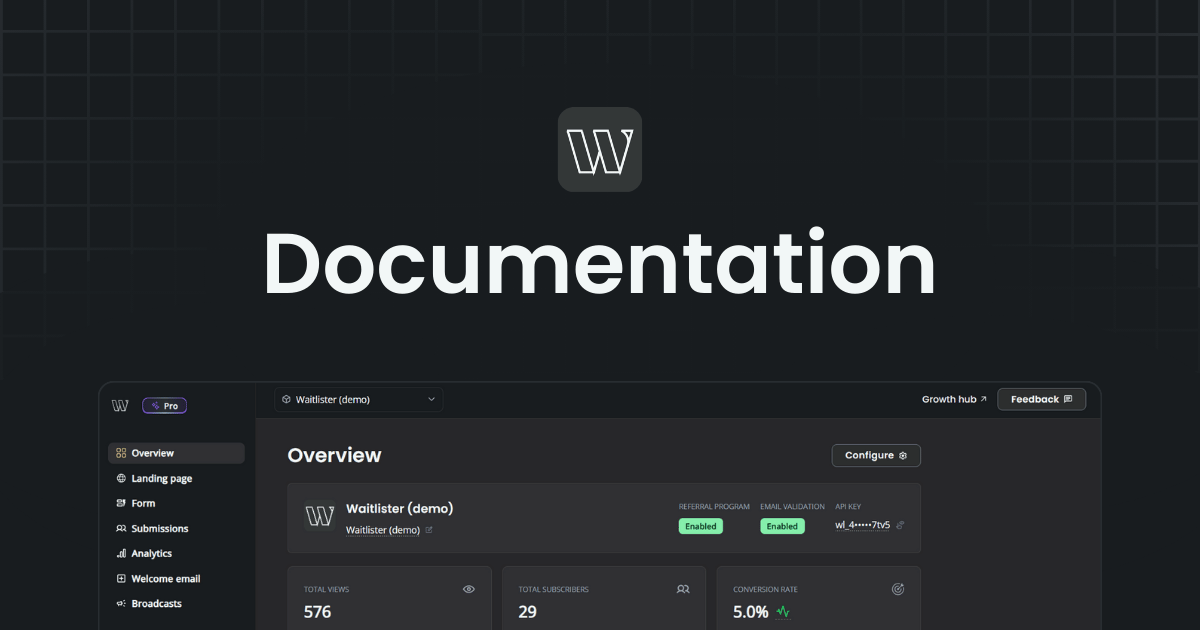Screen dimensions: 1200x630
Task: Click the plus-box icon next to Welcome email
Action: click(x=121, y=578)
